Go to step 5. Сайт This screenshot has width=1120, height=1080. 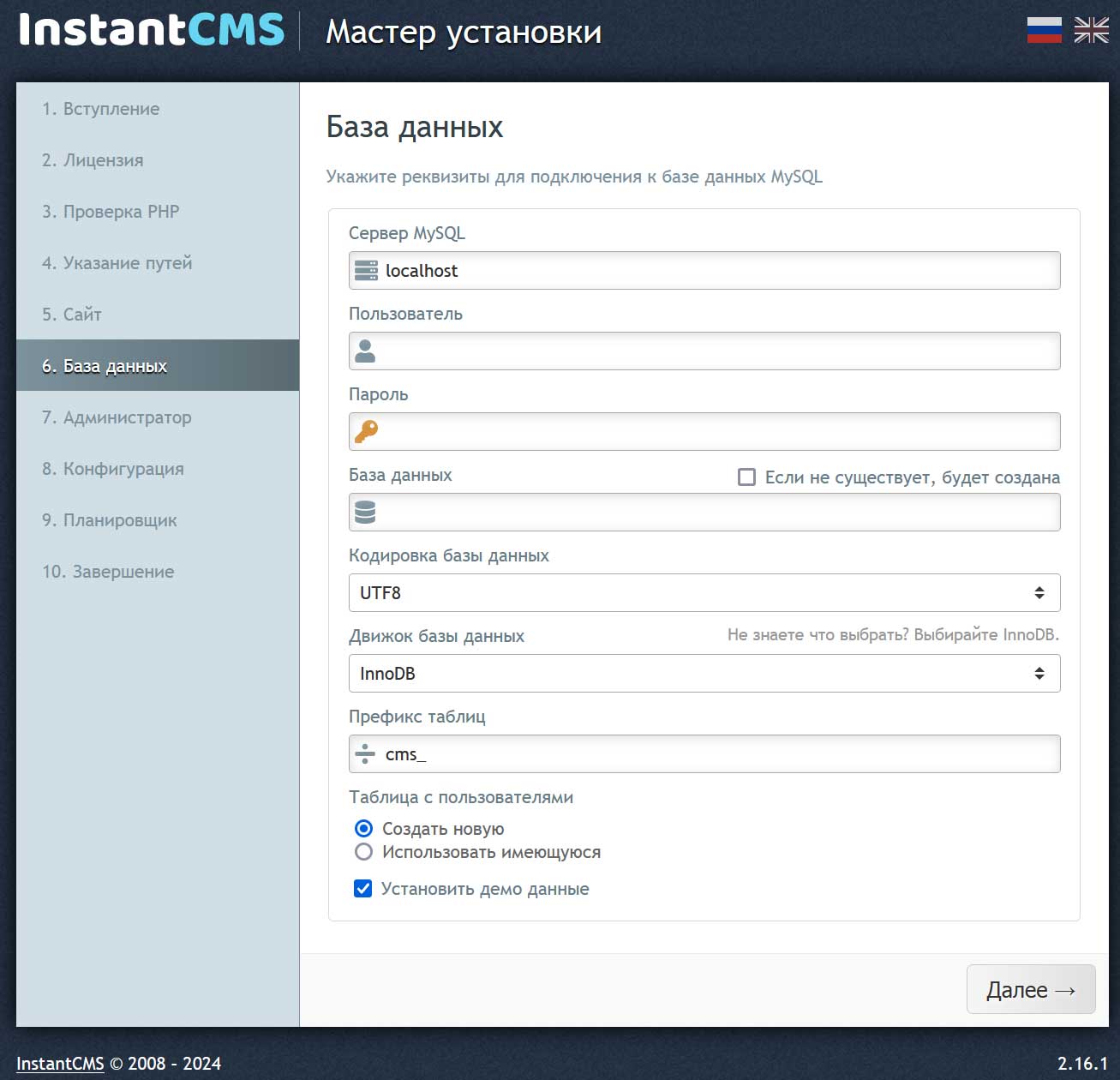(x=158, y=315)
